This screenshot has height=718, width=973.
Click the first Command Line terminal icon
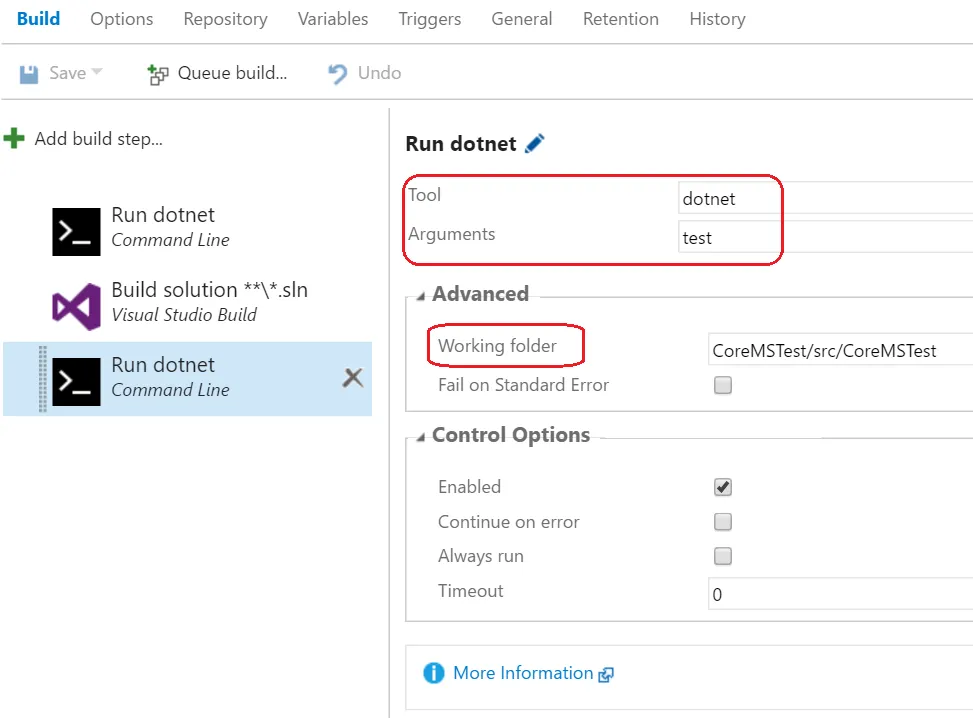pyautogui.click(x=76, y=232)
